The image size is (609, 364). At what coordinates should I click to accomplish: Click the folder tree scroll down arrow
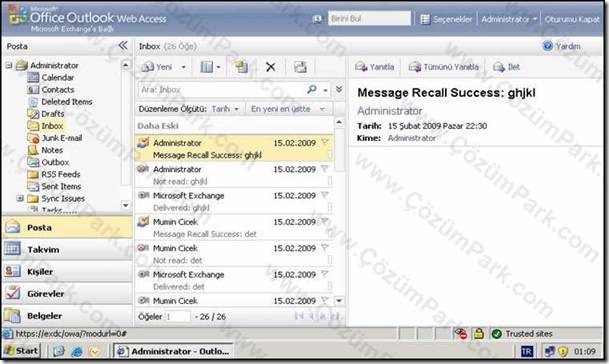point(125,205)
